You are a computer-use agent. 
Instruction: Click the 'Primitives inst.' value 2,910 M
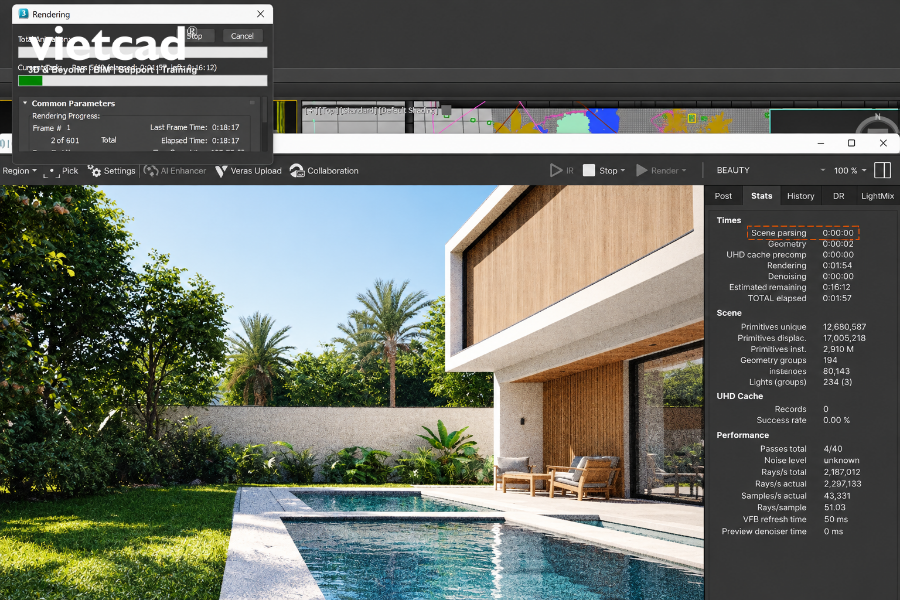coord(838,349)
